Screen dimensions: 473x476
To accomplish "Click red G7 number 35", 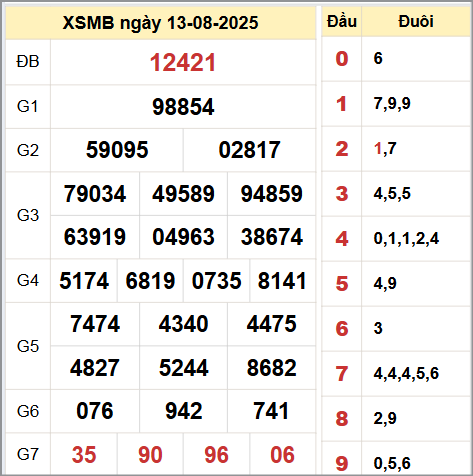I will coord(84,455).
